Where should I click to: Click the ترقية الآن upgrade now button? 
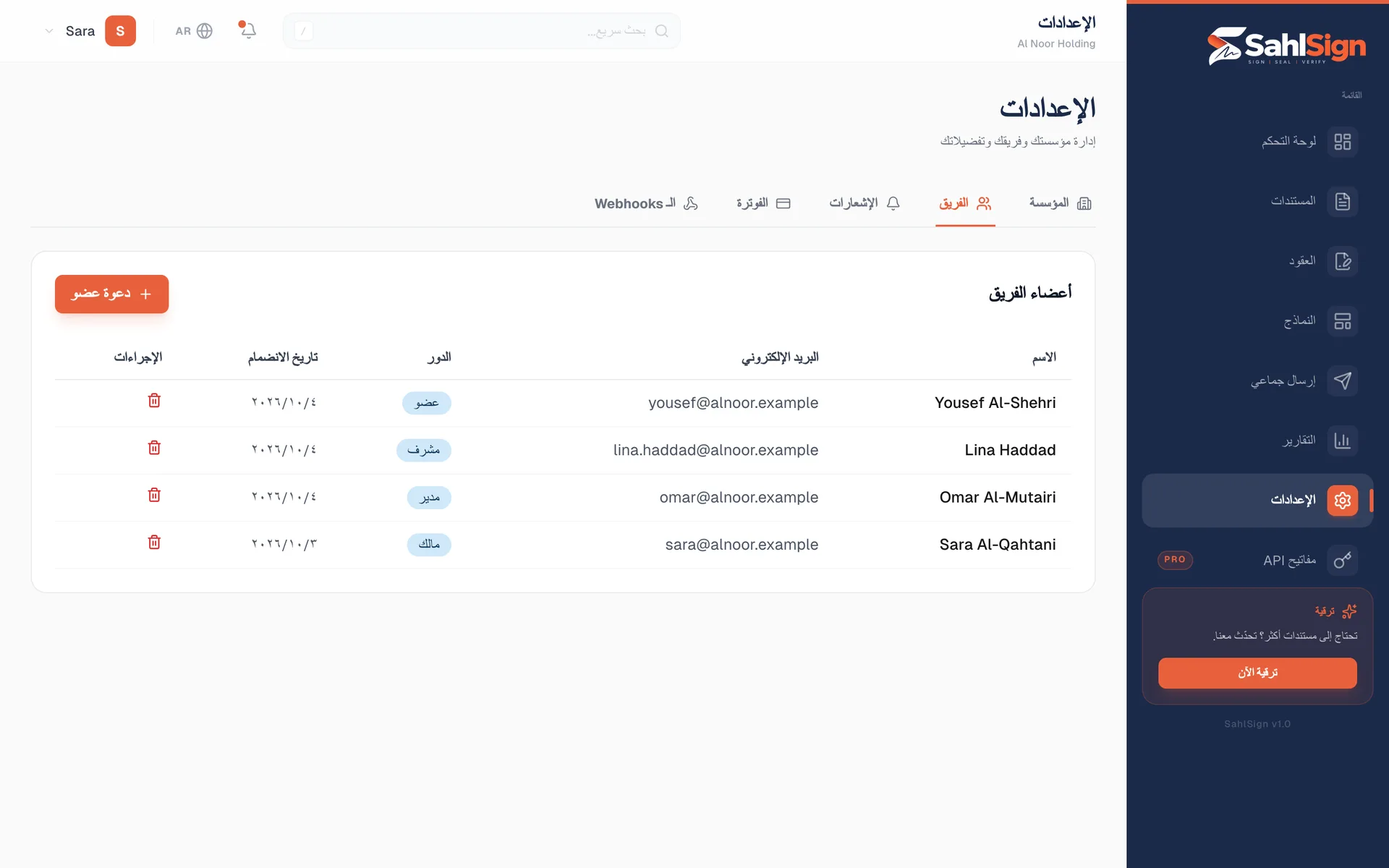point(1257,673)
